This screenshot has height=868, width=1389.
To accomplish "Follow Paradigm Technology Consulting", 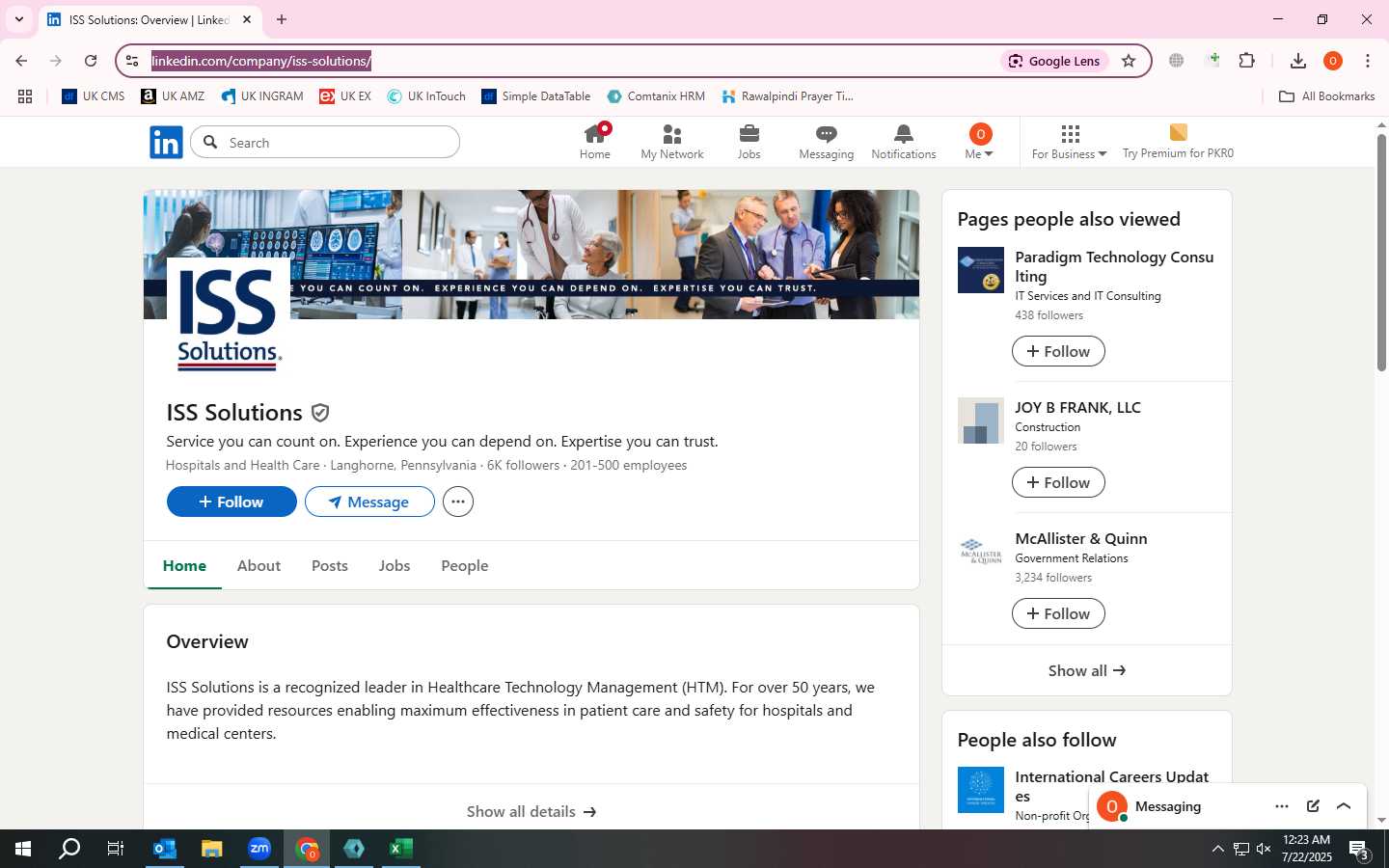I will [1058, 351].
